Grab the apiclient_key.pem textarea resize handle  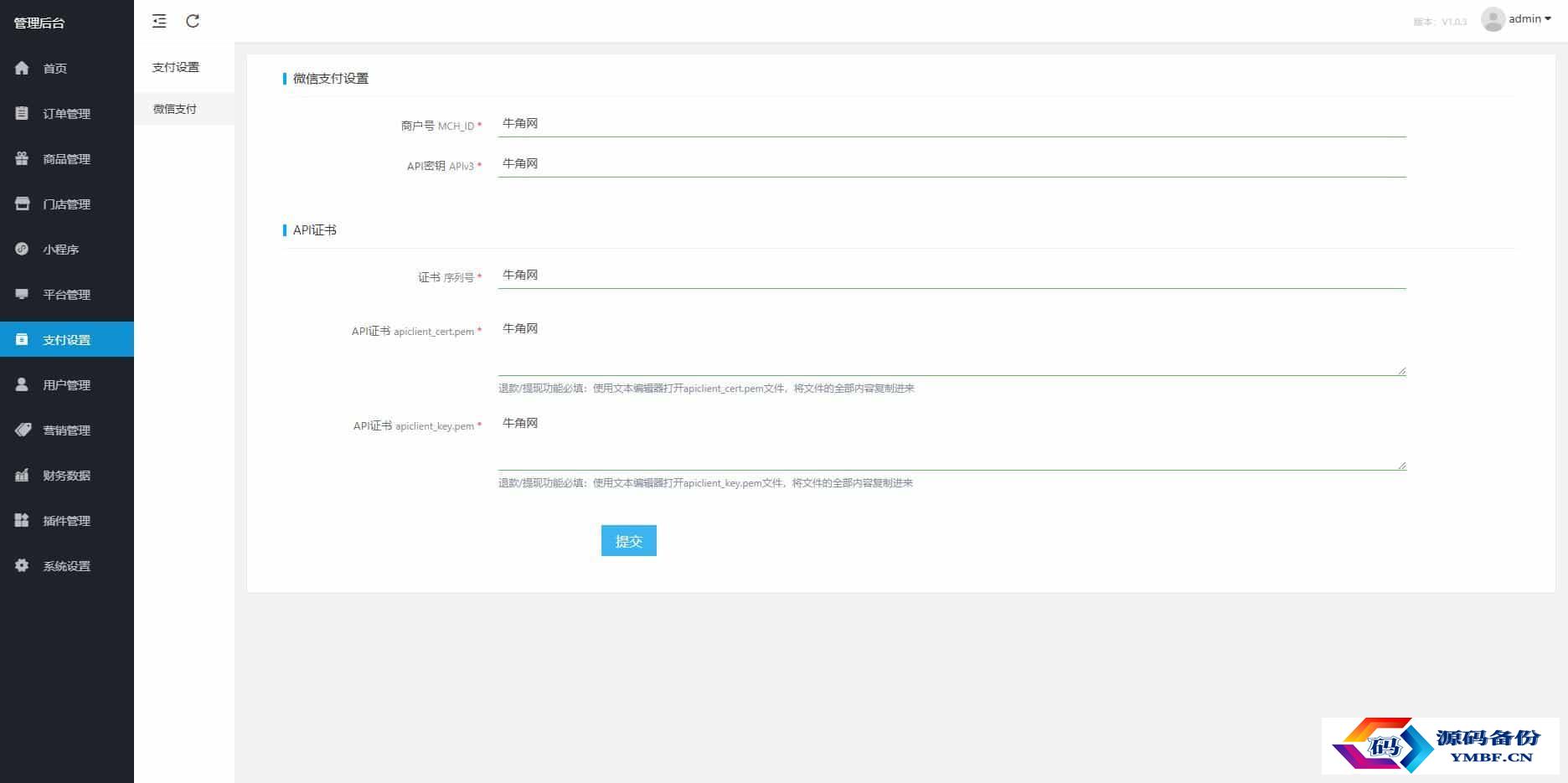click(x=1401, y=465)
